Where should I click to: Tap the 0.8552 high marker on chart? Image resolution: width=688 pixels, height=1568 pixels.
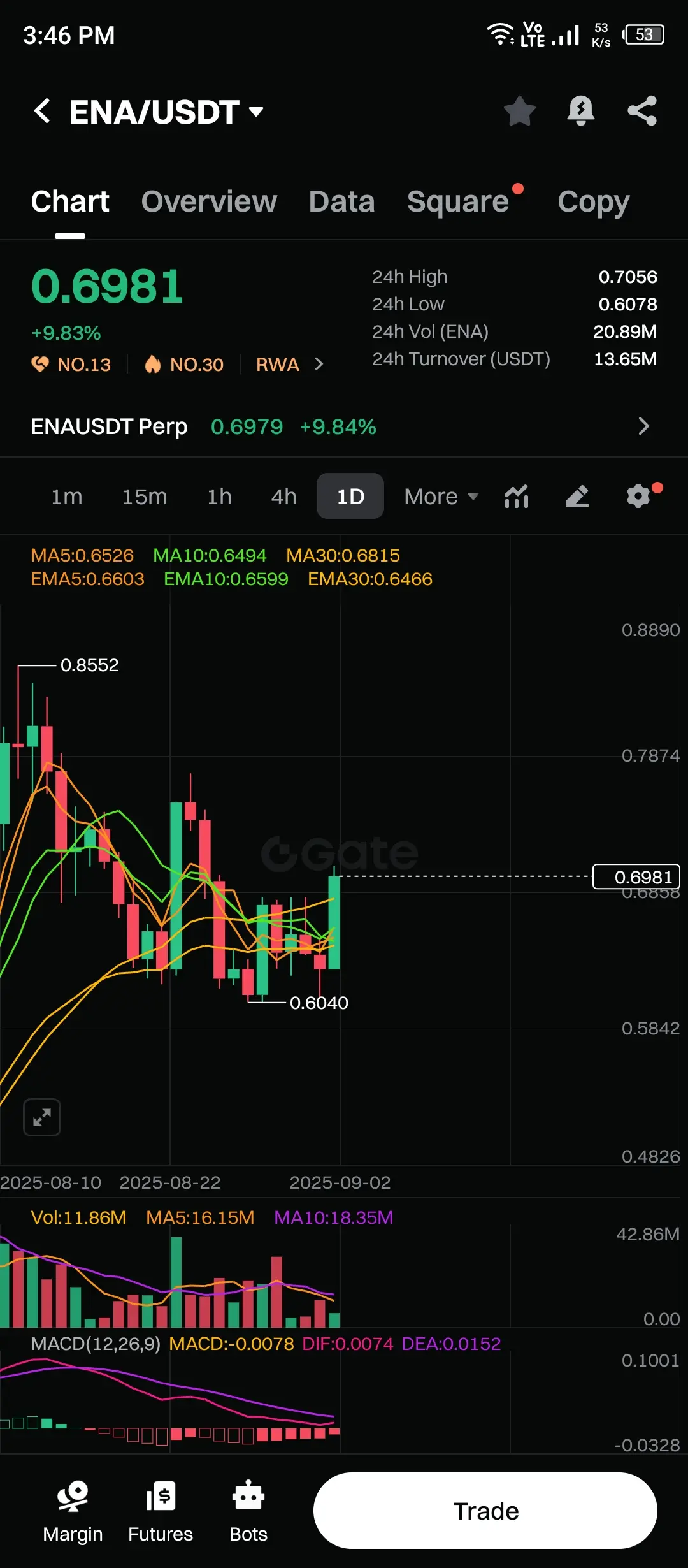coord(90,665)
